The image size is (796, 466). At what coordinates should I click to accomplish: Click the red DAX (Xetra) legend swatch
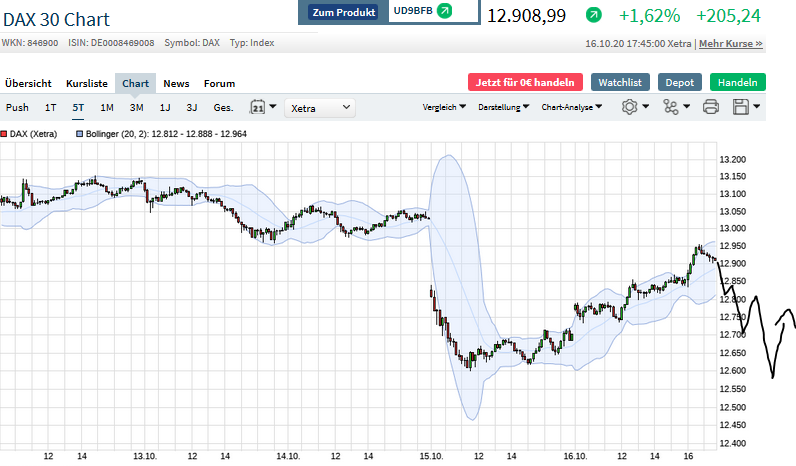tap(4, 133)
